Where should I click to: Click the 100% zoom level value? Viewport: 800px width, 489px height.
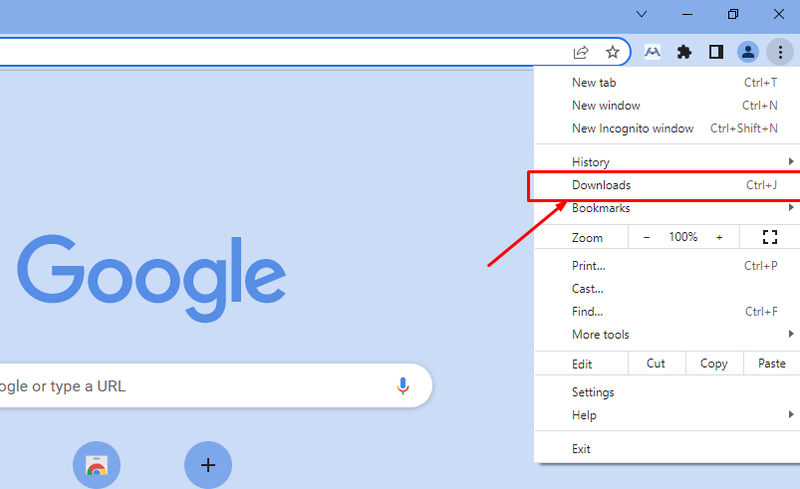click(683, 237)
